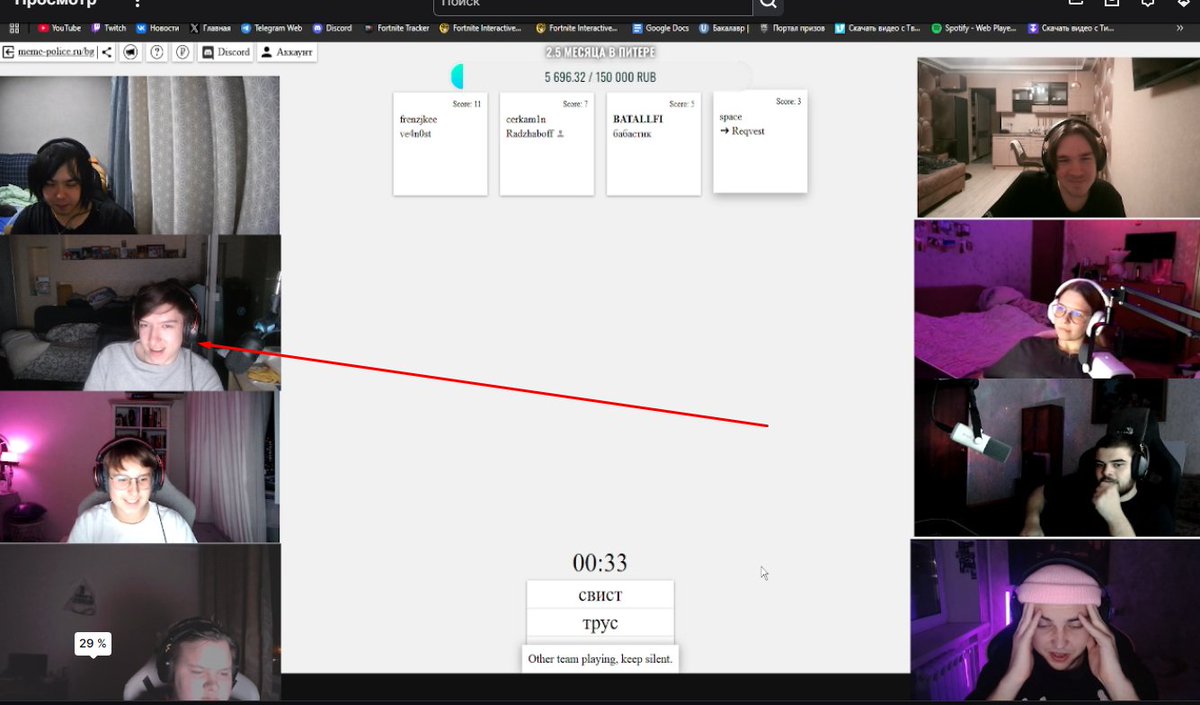Select the team card with BATALLFI and бабастик
The image size is (1200, 705).
click(x=653, y=143)
